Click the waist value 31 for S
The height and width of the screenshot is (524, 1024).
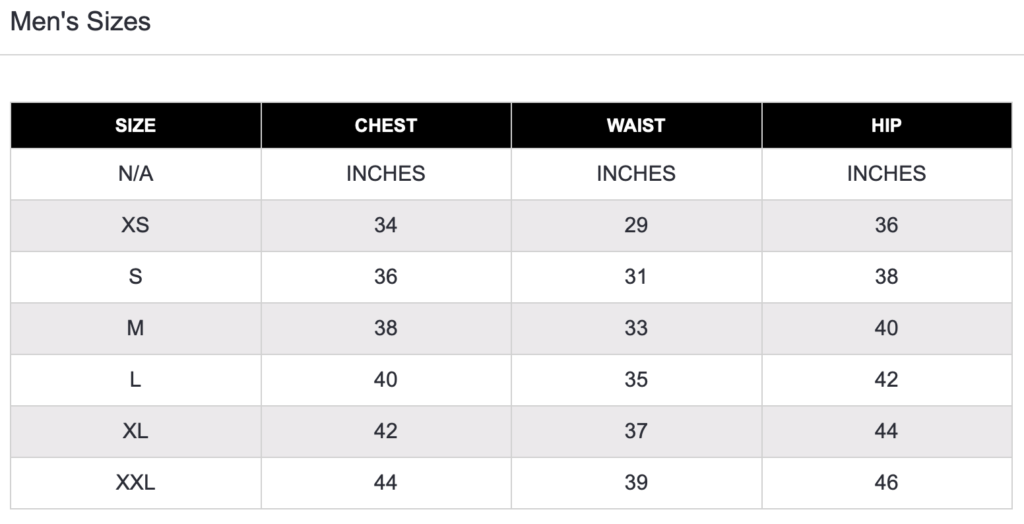click(636, 277)
